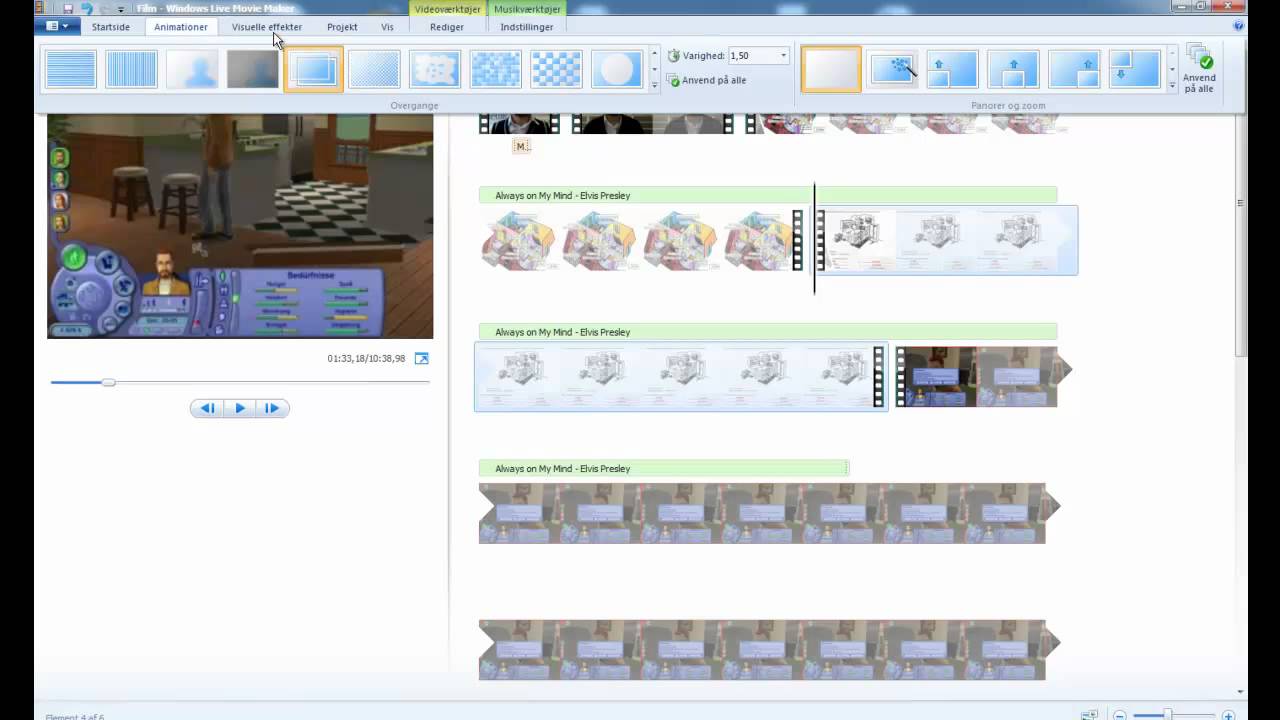This screenshot has height=720, width=1280.
Task: Select the colorful house clip on second row
Action: click(640, 240)
